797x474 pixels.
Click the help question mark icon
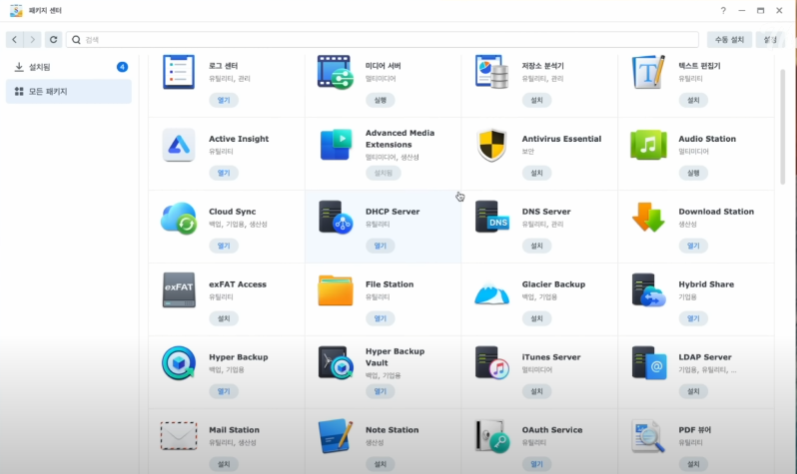click(723, 10)
